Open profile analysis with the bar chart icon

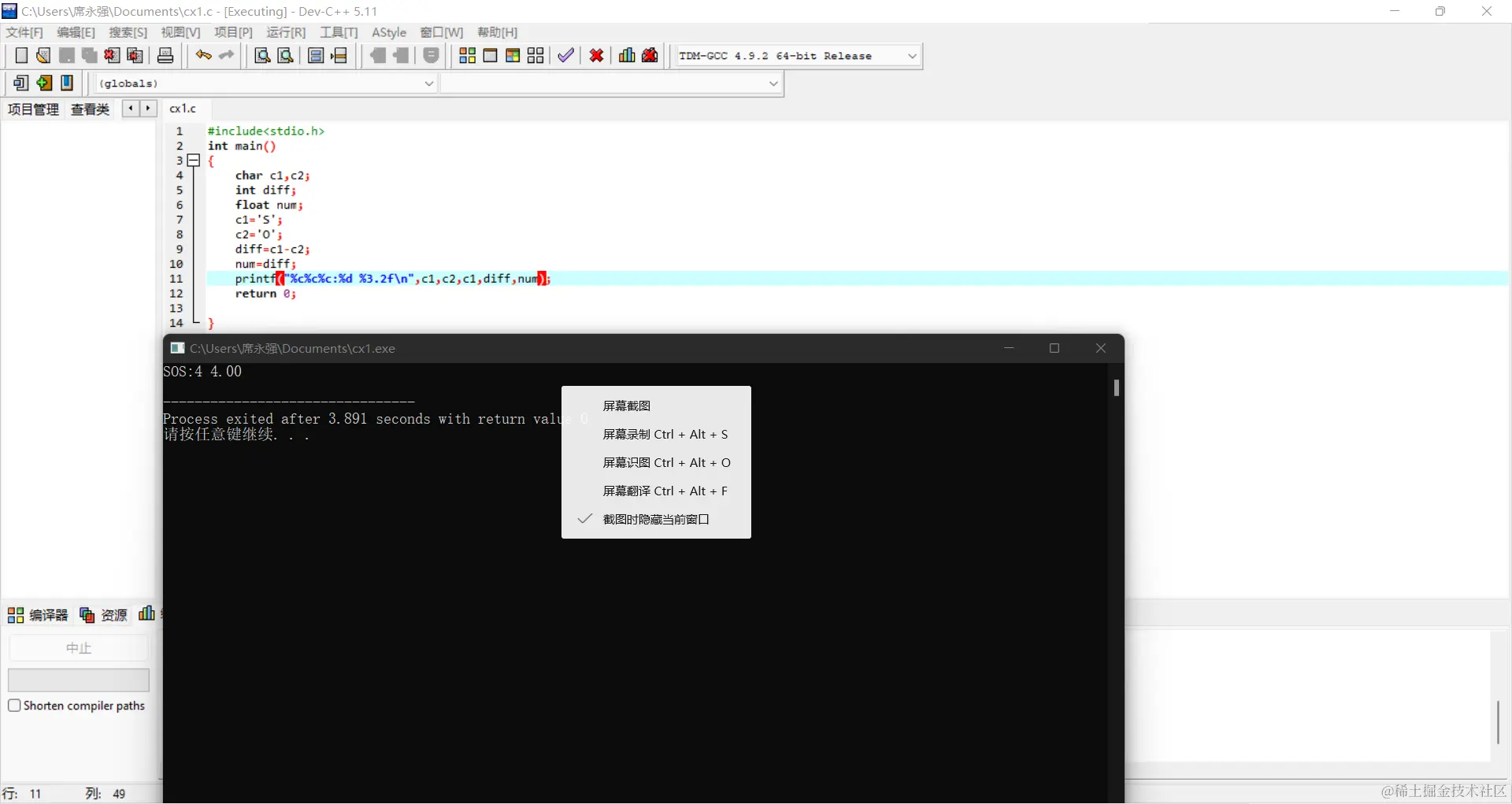point(627,56)
